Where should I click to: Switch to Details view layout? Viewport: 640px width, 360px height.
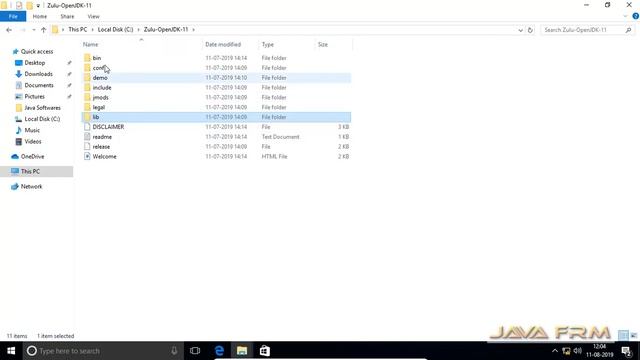tap(623, 336)
